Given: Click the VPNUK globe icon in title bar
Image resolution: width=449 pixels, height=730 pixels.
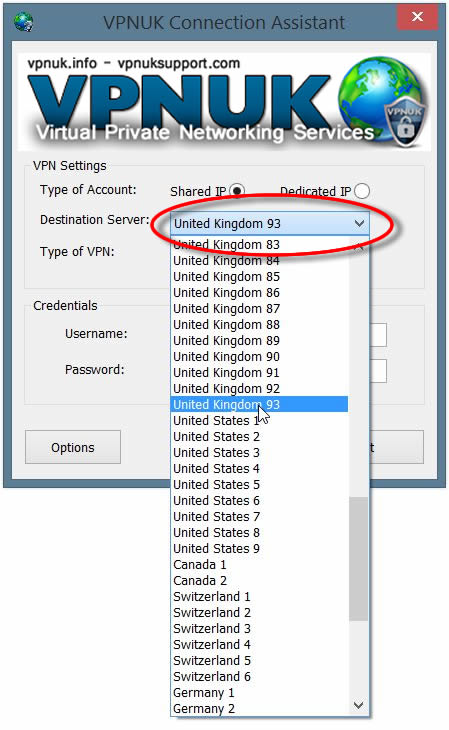Looking at the screenshot, I should click(23, 22).
